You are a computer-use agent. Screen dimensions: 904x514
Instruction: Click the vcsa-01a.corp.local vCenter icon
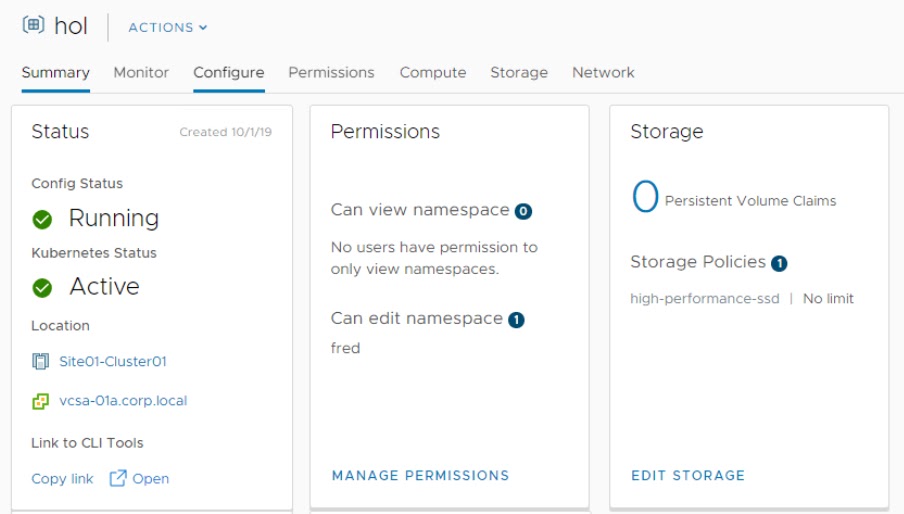click(x=41, y=401)
